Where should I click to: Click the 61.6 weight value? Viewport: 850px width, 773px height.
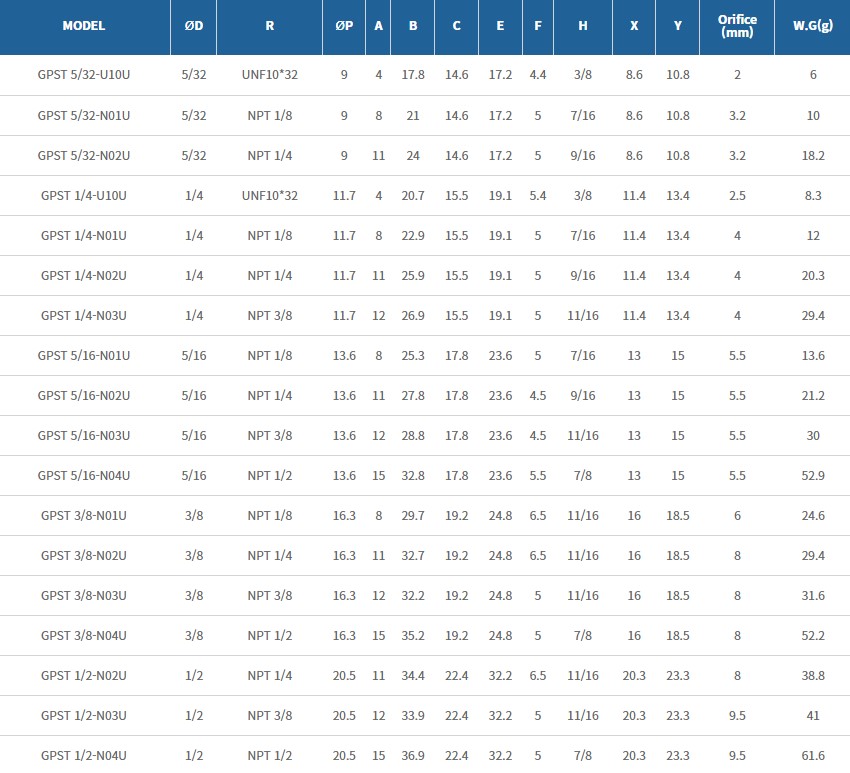812,755
